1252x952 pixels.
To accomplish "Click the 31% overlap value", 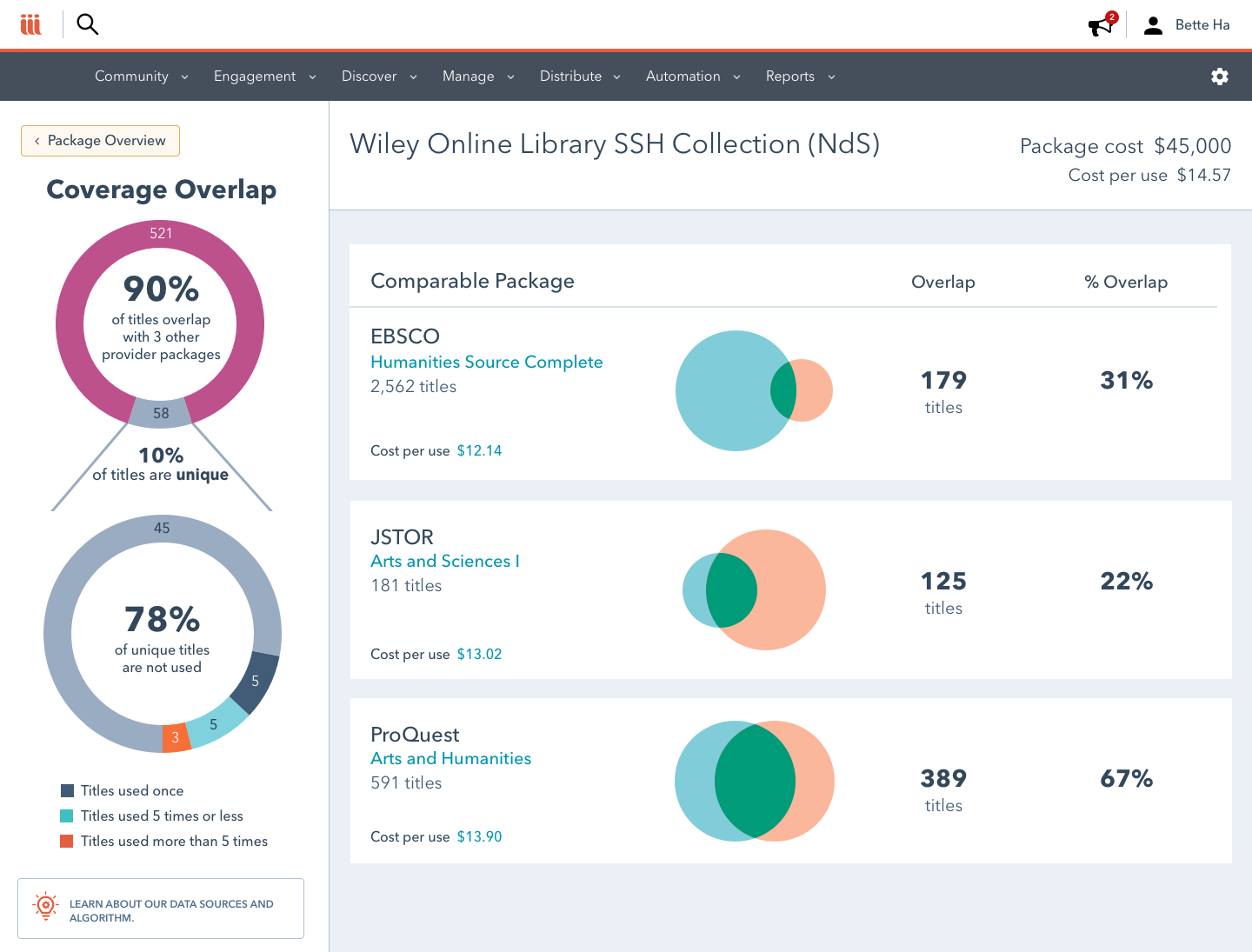I will (x=1127, y=380).
